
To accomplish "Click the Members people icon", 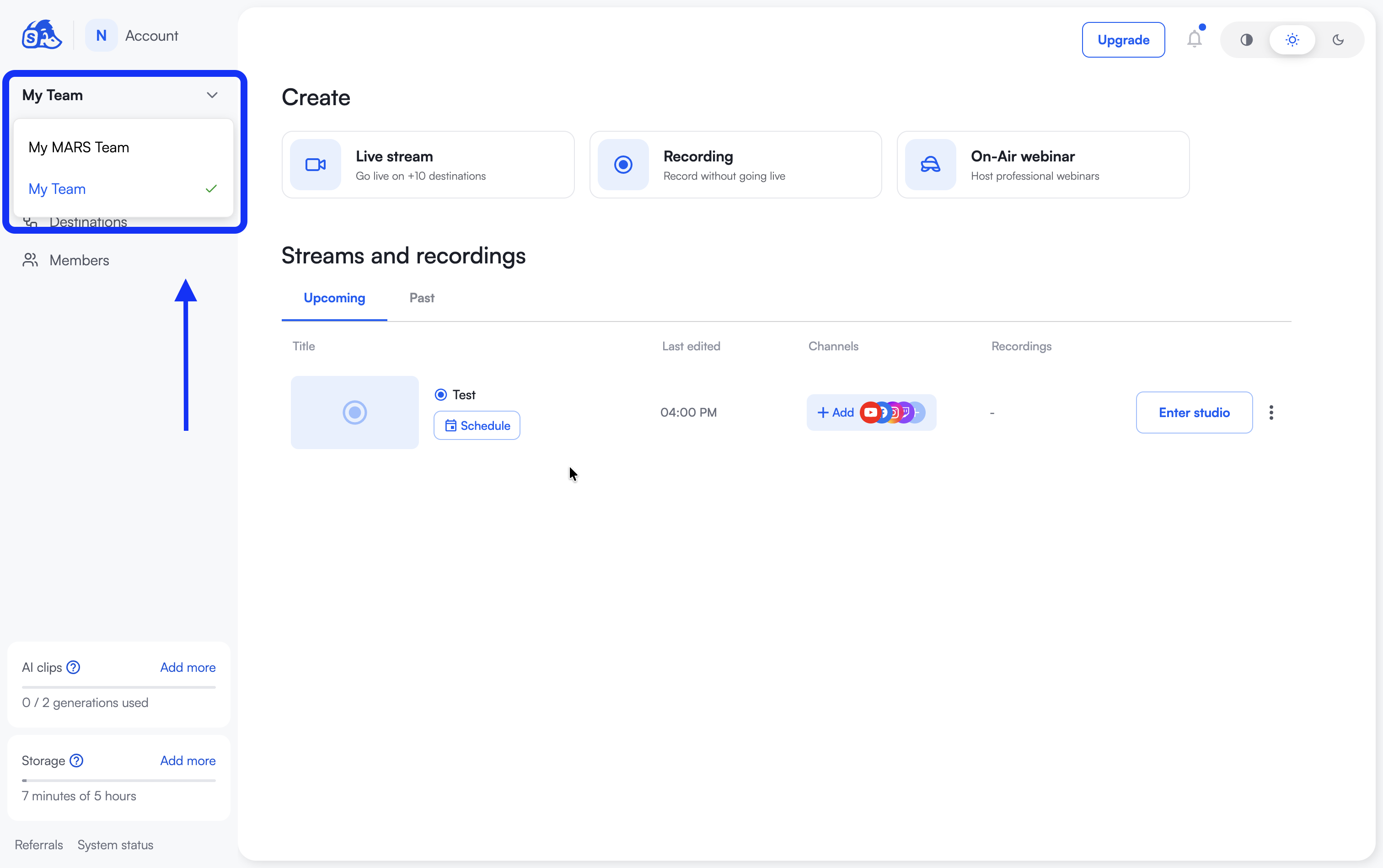I will 31,260.
